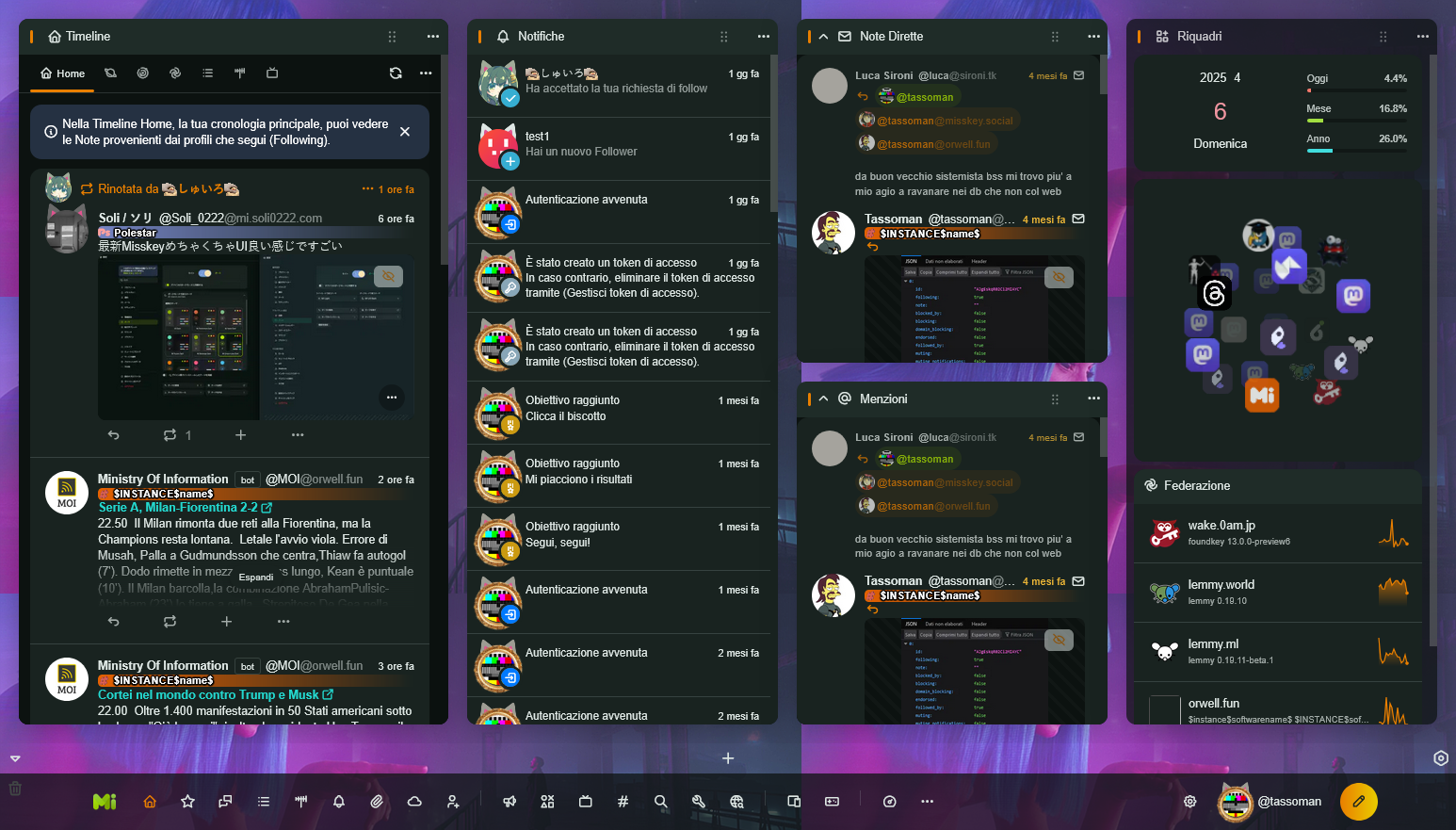Hide Tassoman's image in Note Dirette column
1456x830 pixels.
(x=1059, y=277)
